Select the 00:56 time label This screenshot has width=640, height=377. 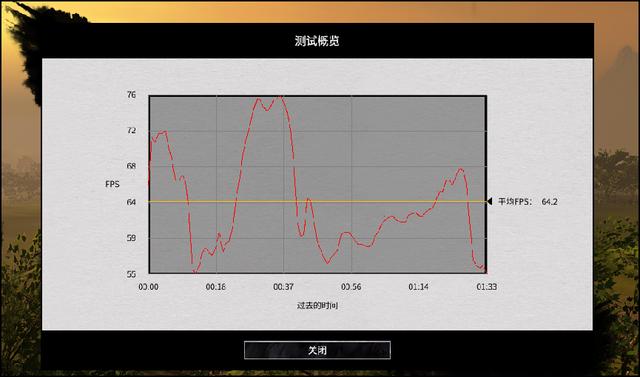tap(351, 287)
